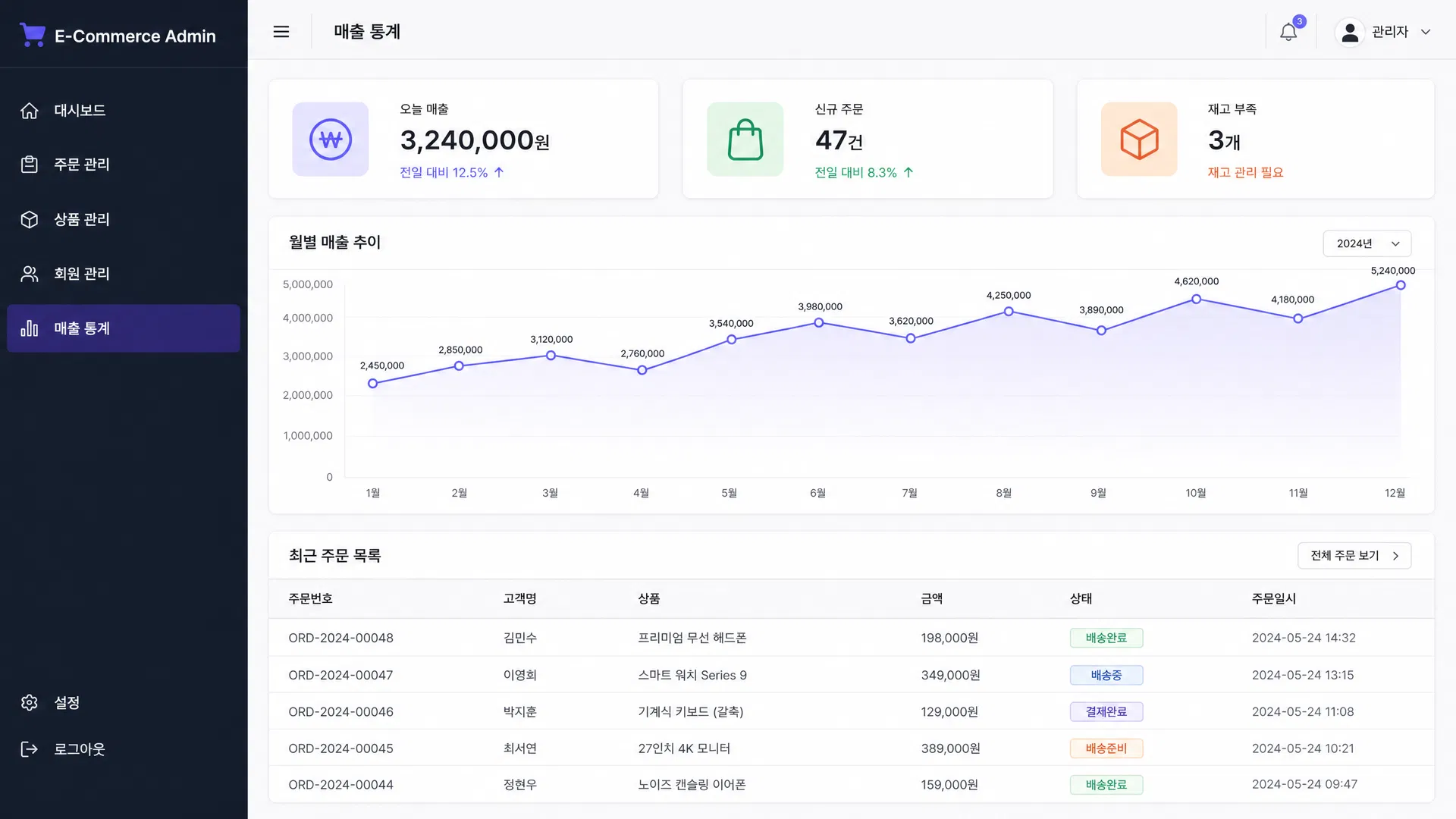Click the 결제완료 status badge

point(1106,712)
